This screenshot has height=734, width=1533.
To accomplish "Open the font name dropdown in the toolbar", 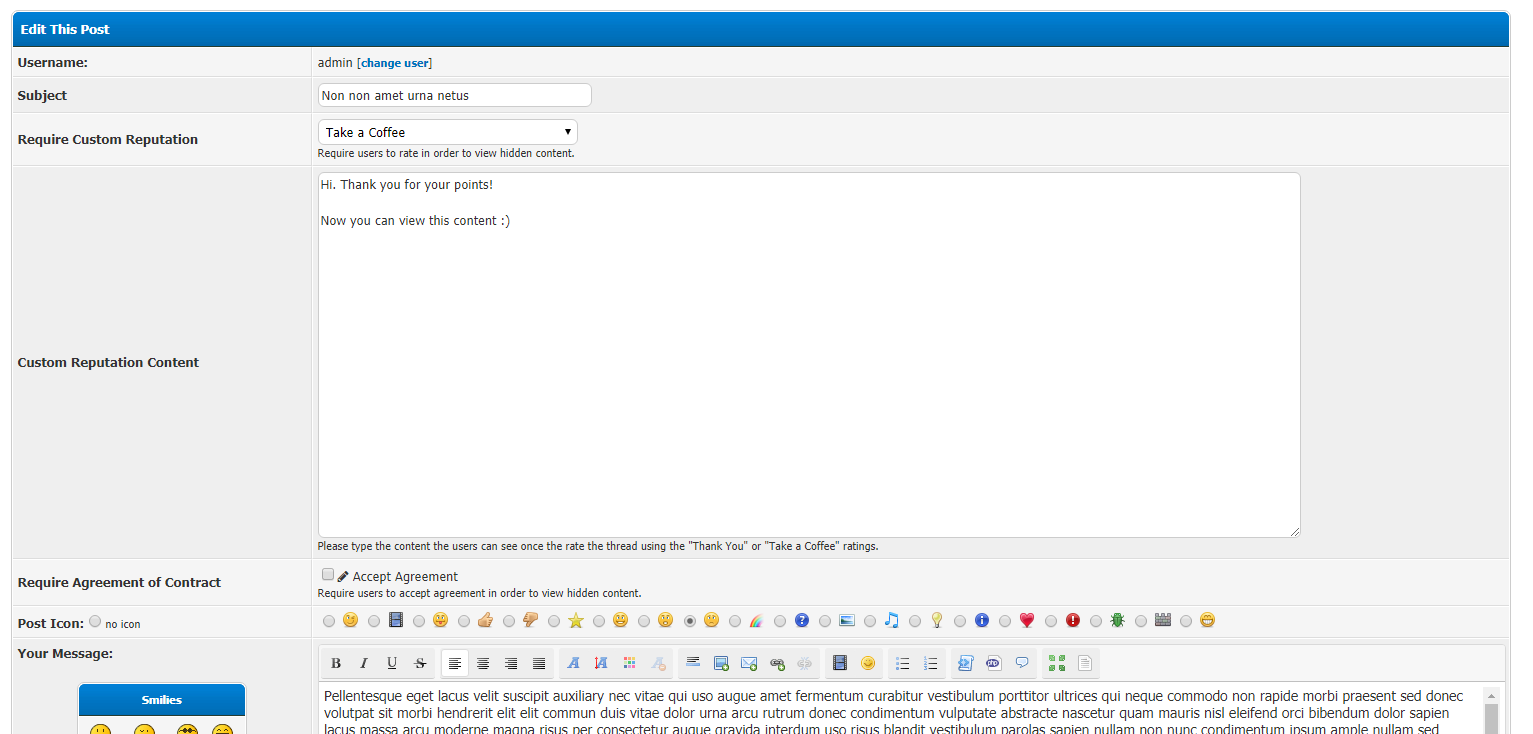I will 573,663.
